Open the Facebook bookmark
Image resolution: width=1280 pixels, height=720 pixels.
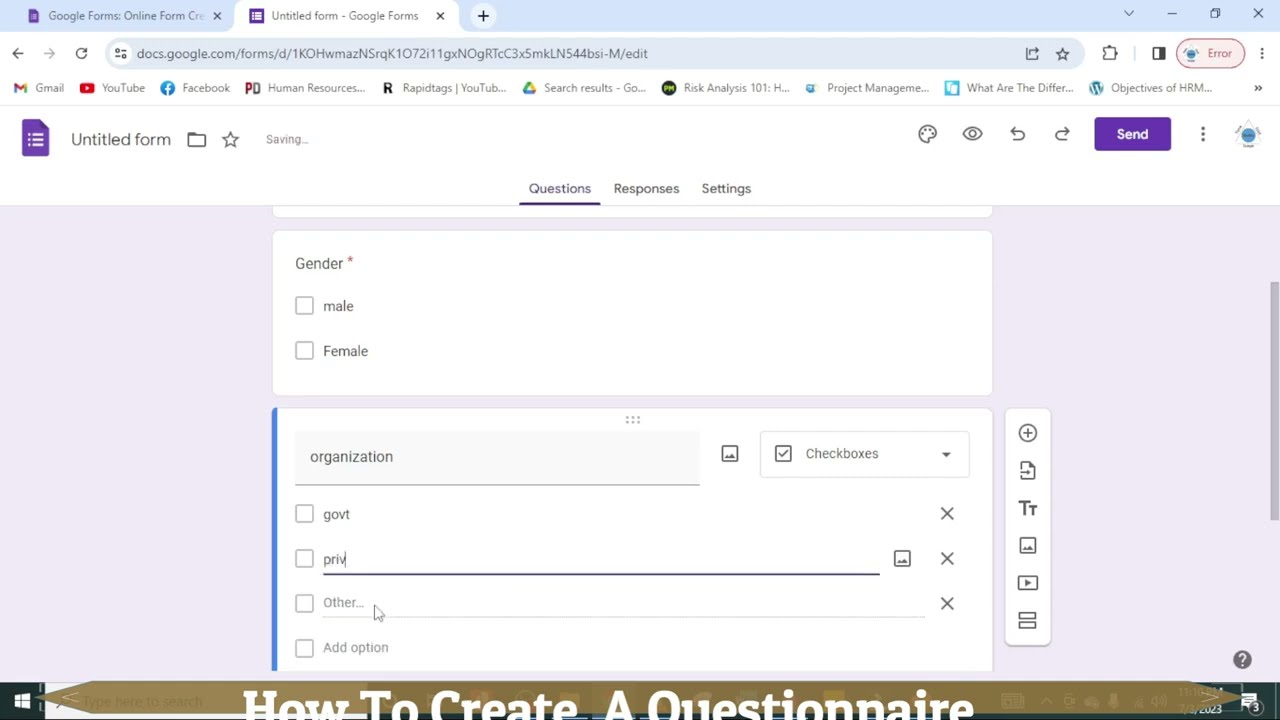195,88
